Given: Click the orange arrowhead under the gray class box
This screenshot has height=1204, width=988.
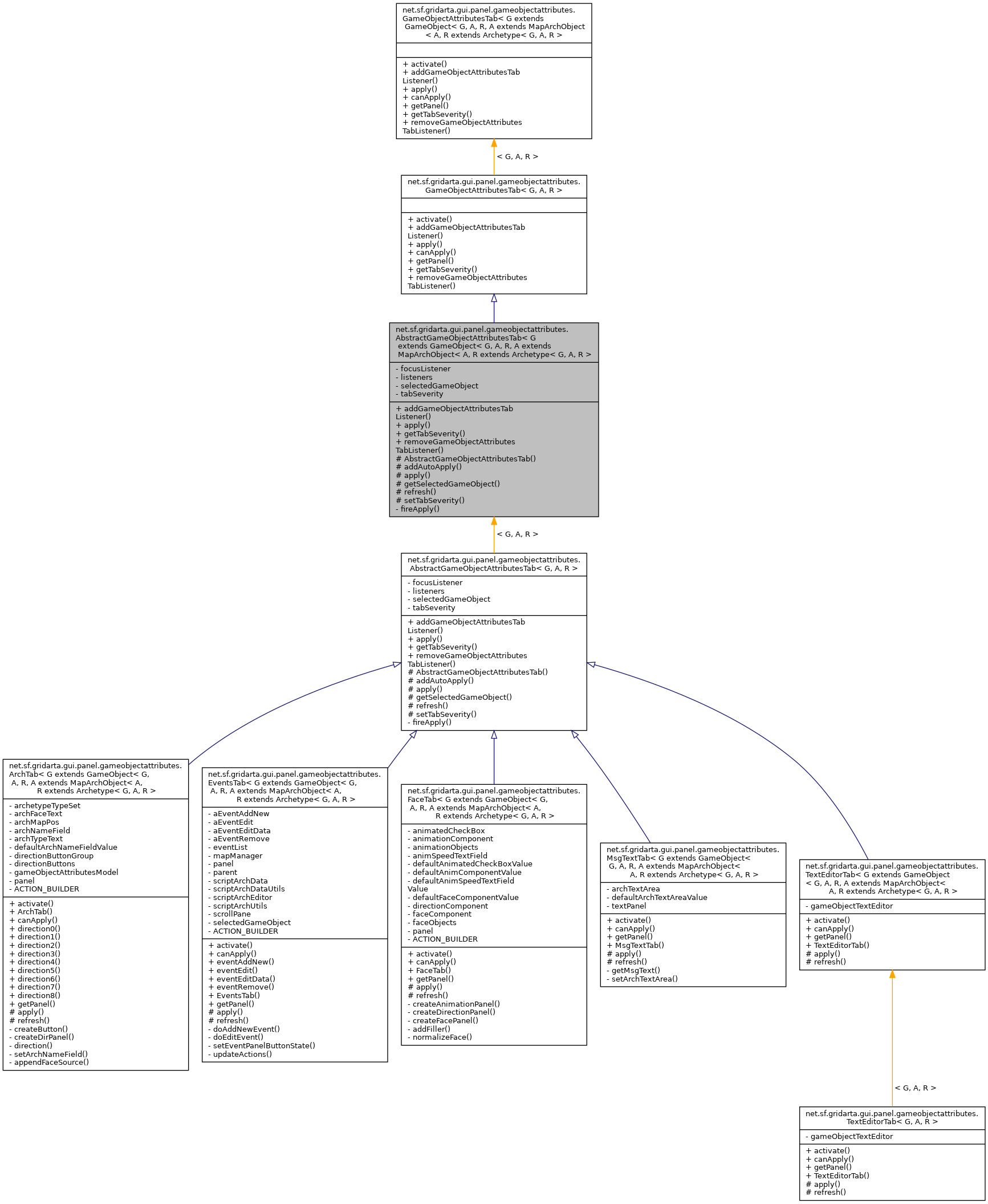Looking at the screenshot, I should coord(494,521).
